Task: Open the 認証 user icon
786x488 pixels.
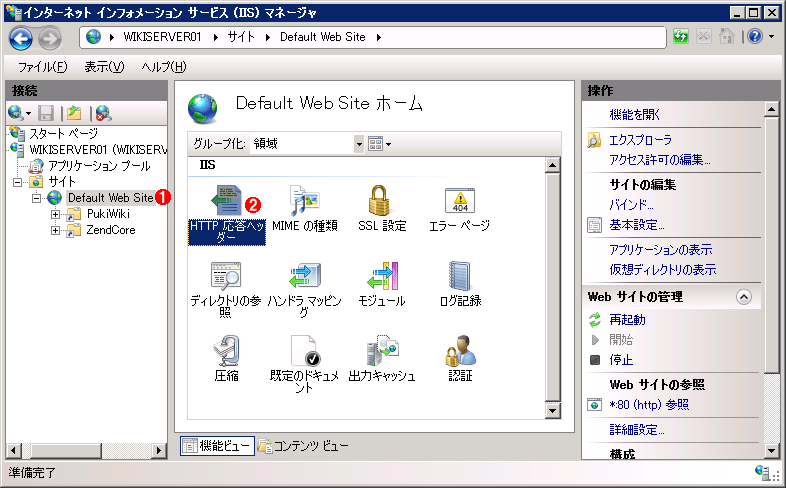Action: coord(460,351)
